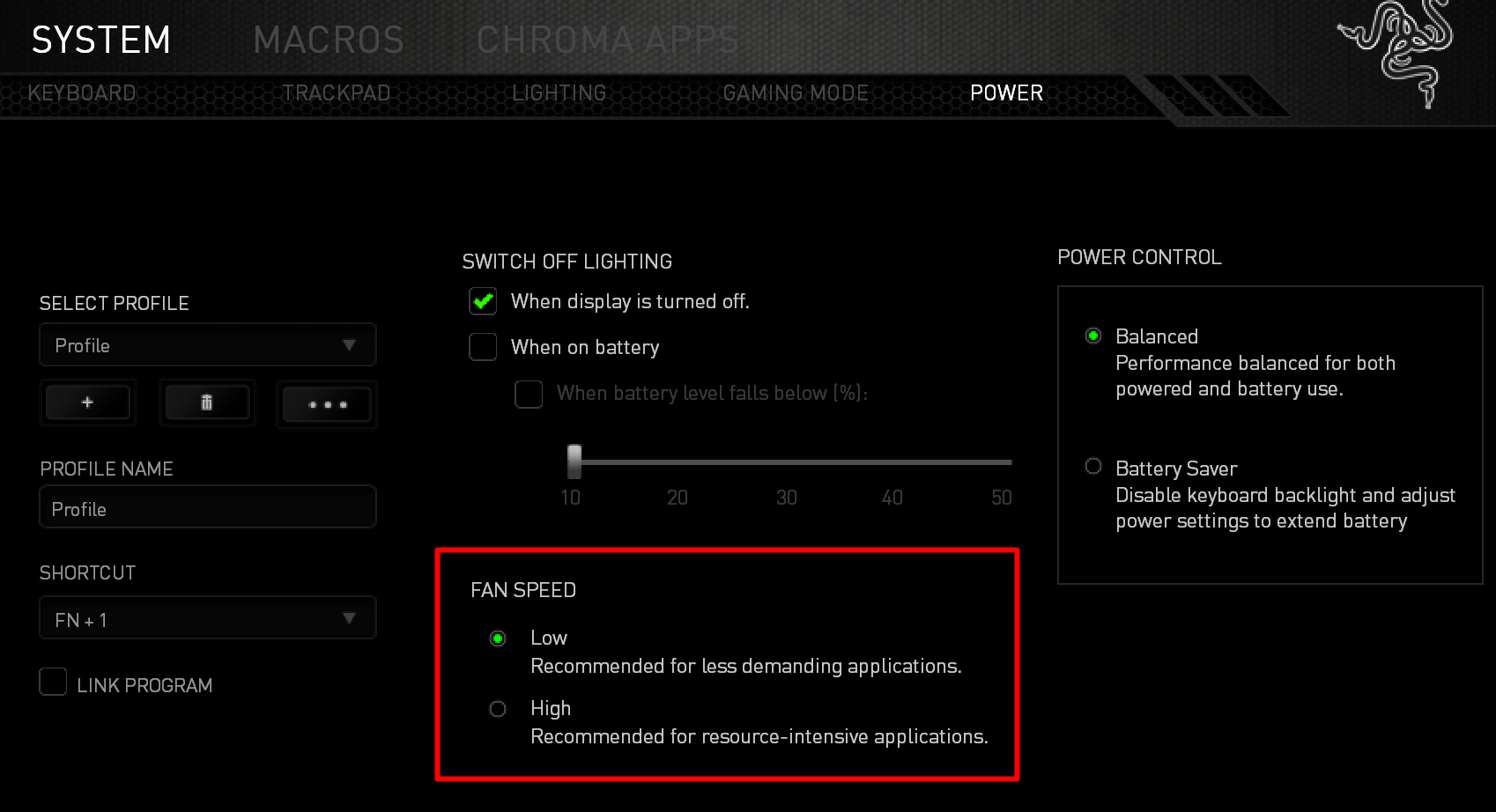Click the Profile Name text field
This screenshot has height=812, width=1496.
click(x=208, y=508)
